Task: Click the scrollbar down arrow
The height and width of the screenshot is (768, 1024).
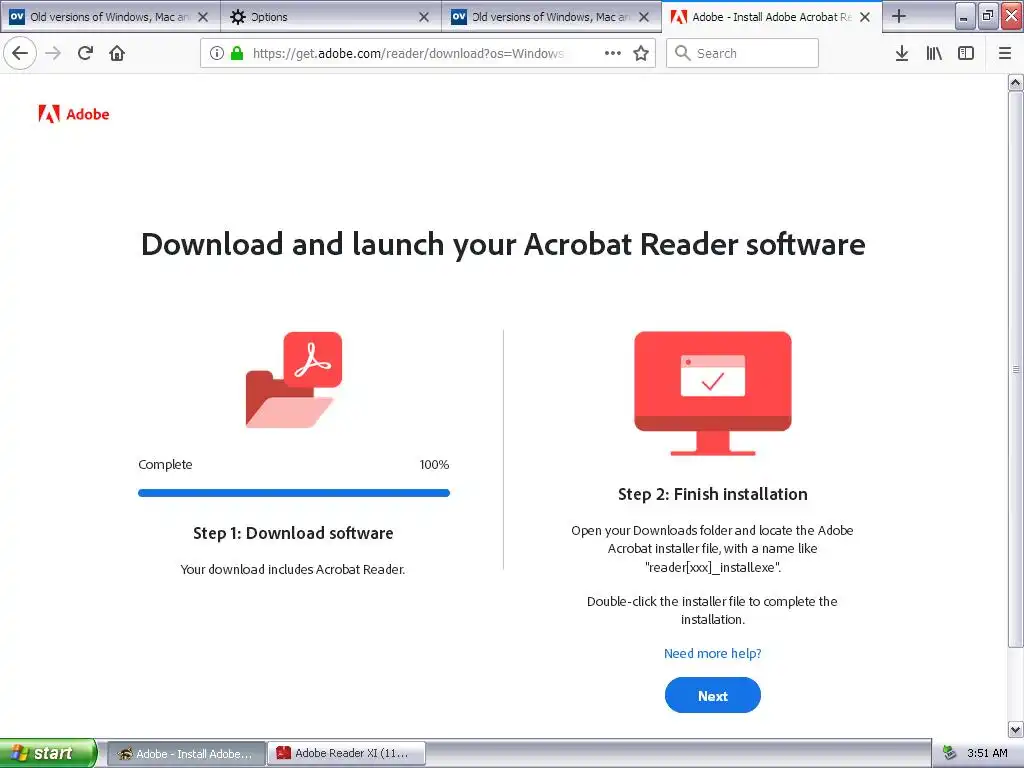Action: [x=1015, y=729]
